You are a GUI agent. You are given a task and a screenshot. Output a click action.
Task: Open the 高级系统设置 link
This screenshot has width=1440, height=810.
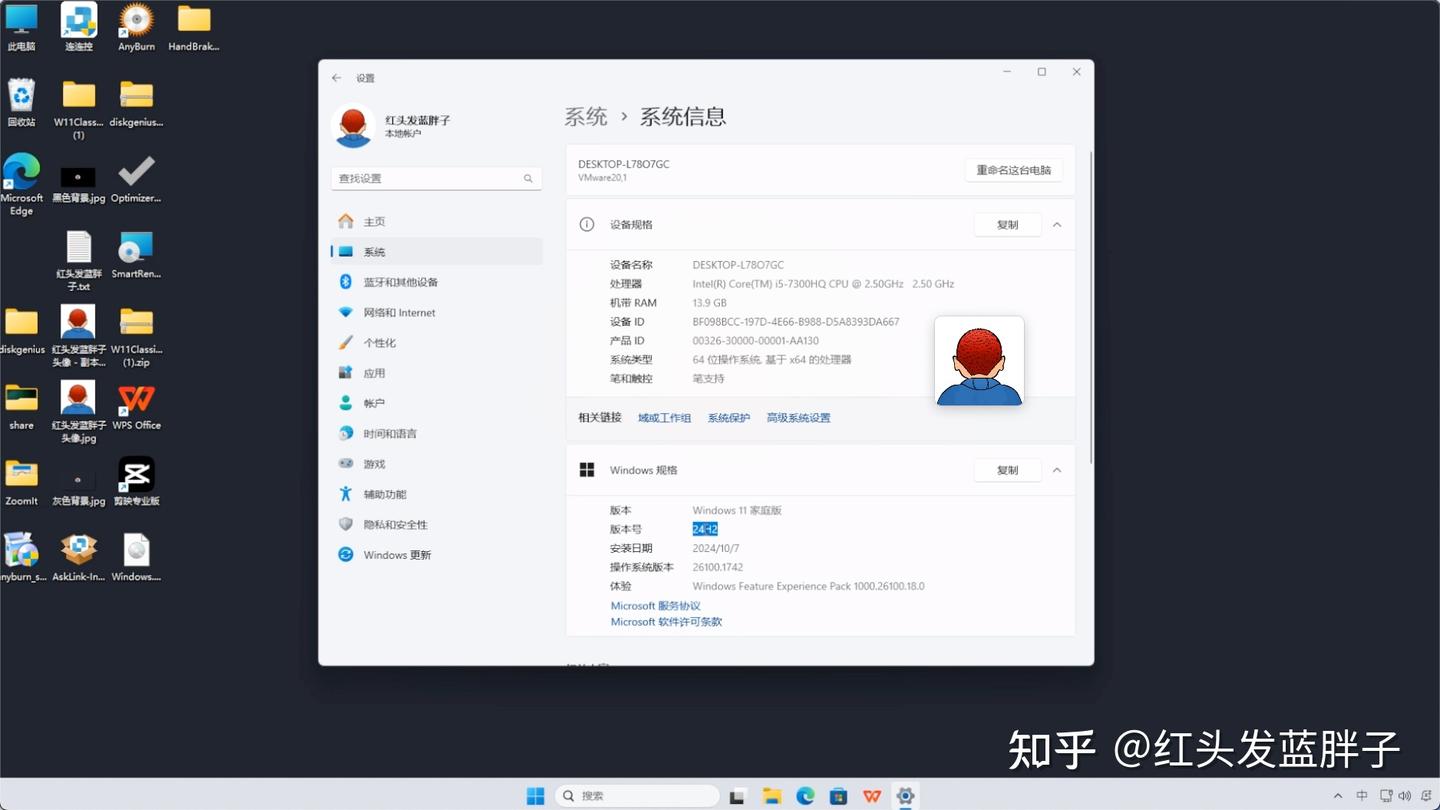pyautogui.click(x=798, y=418)
